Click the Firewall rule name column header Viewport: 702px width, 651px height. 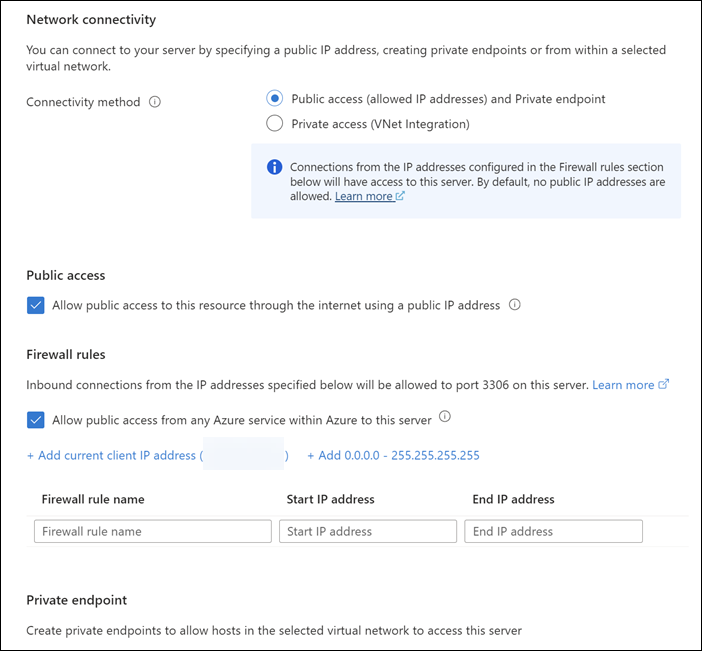93,499
